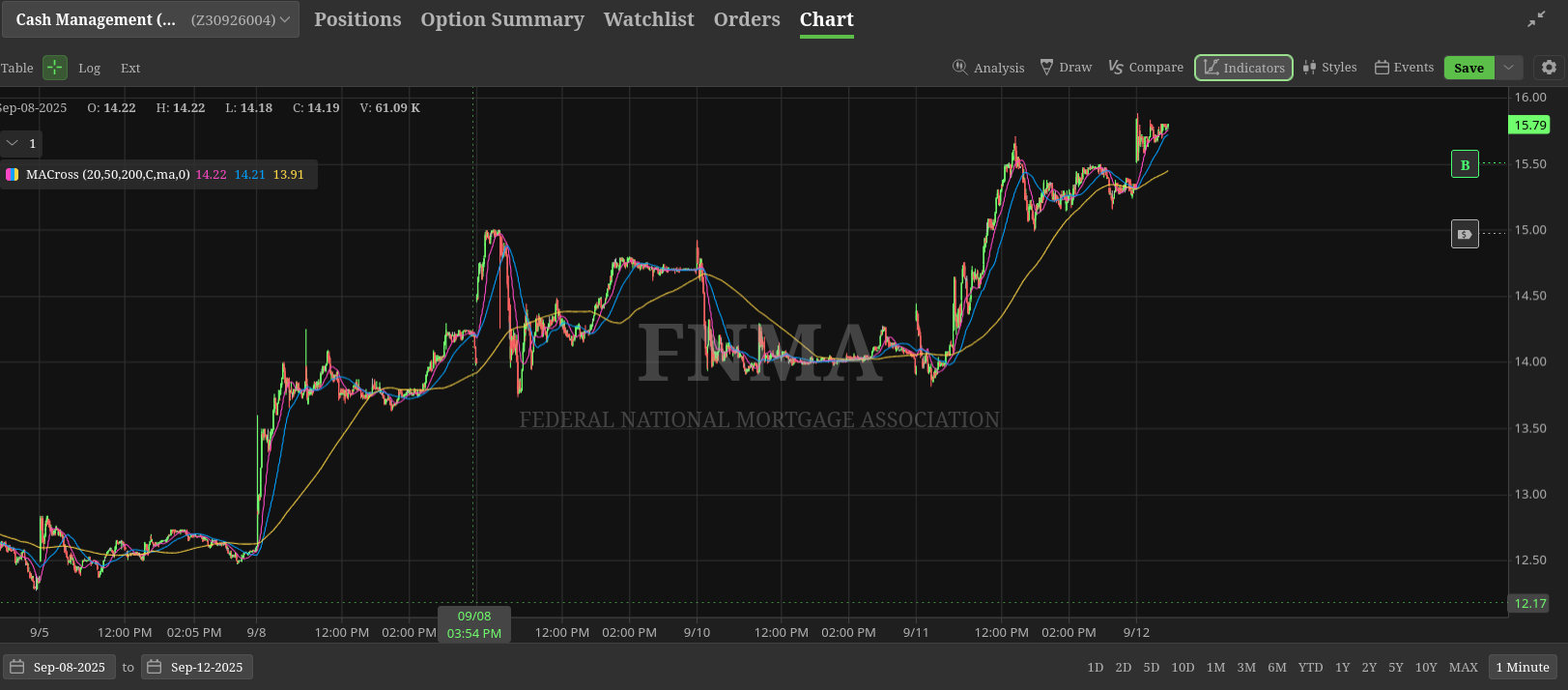Open the Compare symbols tool
Image resolution: width=1568 pixels, height=690 pixels.
[1146, 68]
